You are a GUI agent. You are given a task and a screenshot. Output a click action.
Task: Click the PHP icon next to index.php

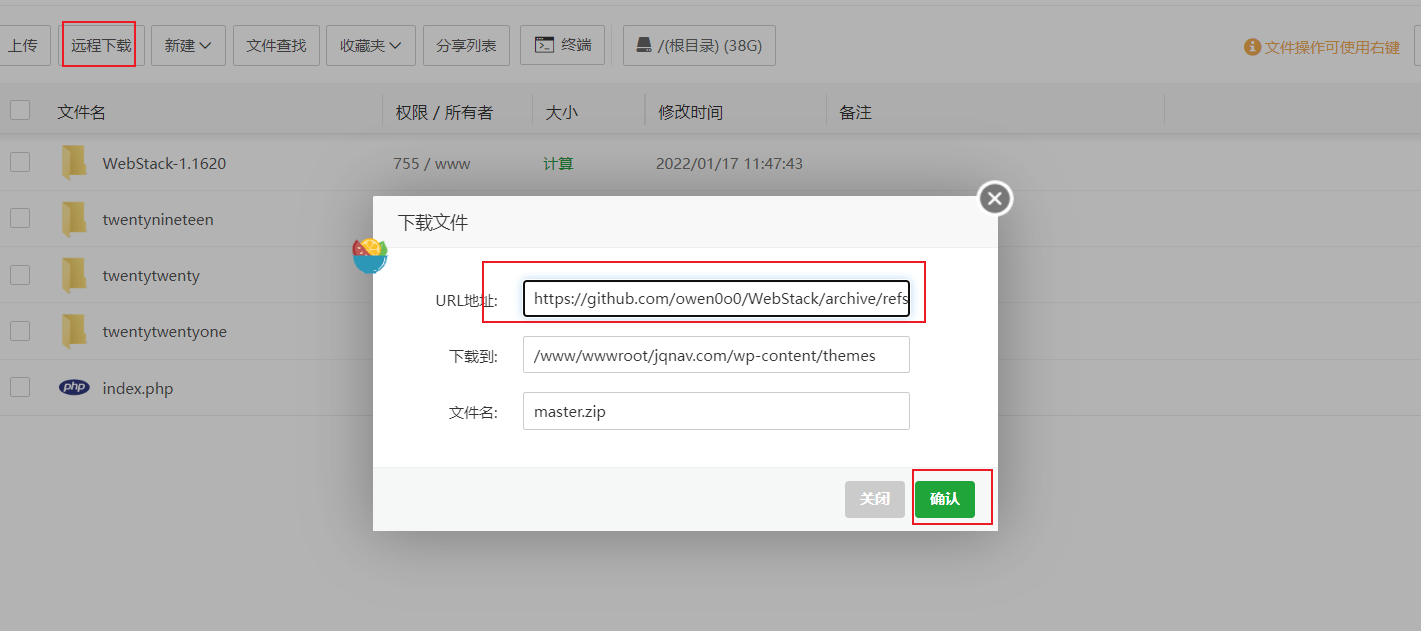click(74, 387)
